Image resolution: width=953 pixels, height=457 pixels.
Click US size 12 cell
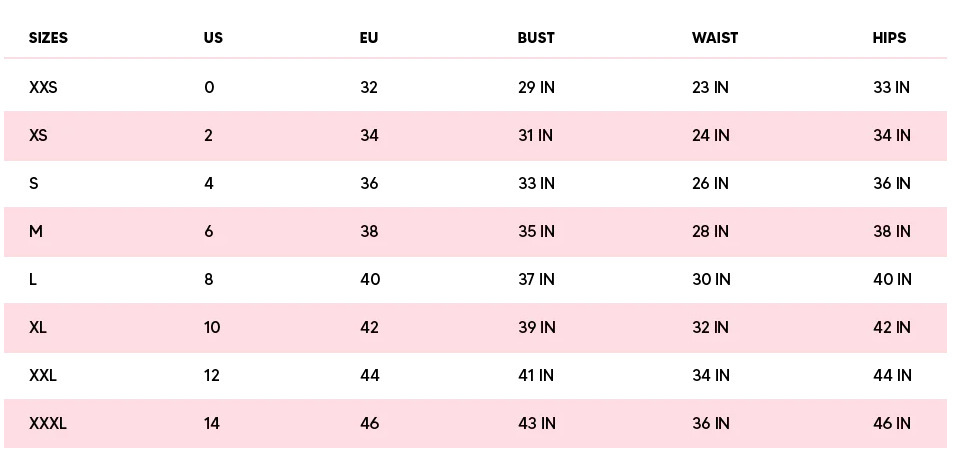click(x=212, y=375)
